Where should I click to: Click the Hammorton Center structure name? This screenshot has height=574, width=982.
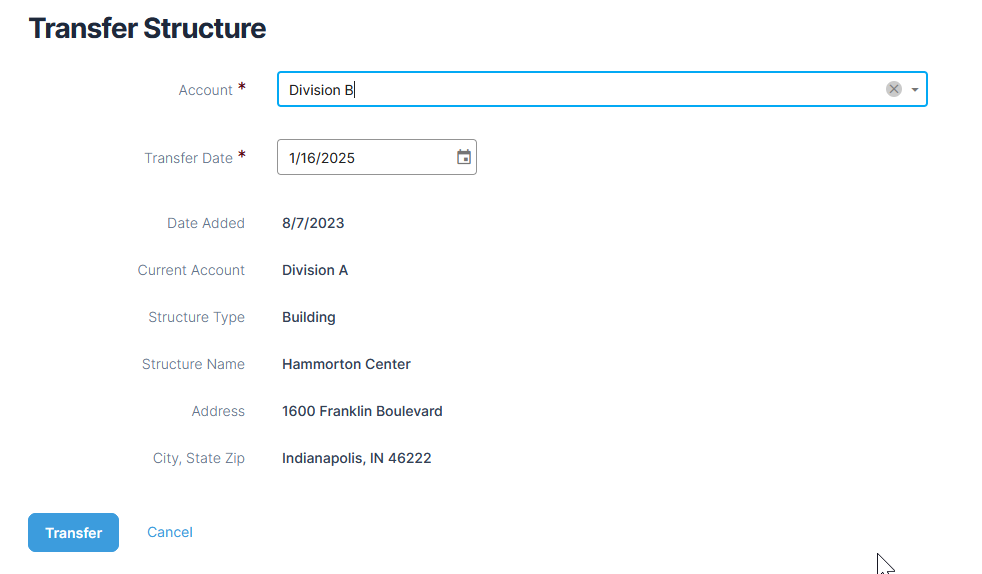coord(346,364)
